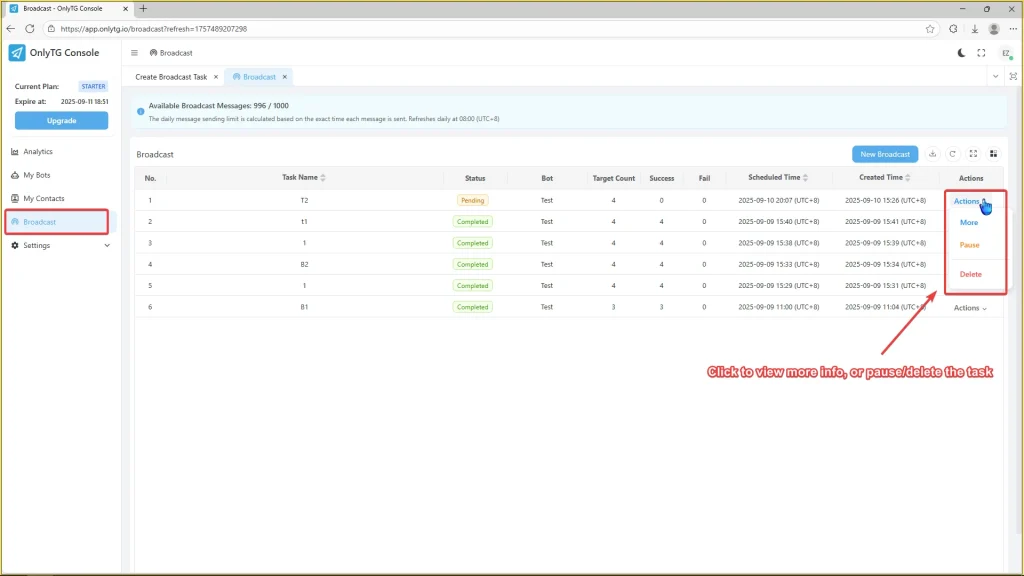1024x576 pixels.
Task: Click the Upgrade button
Action: pyautogui.click(x=61, y=121)
